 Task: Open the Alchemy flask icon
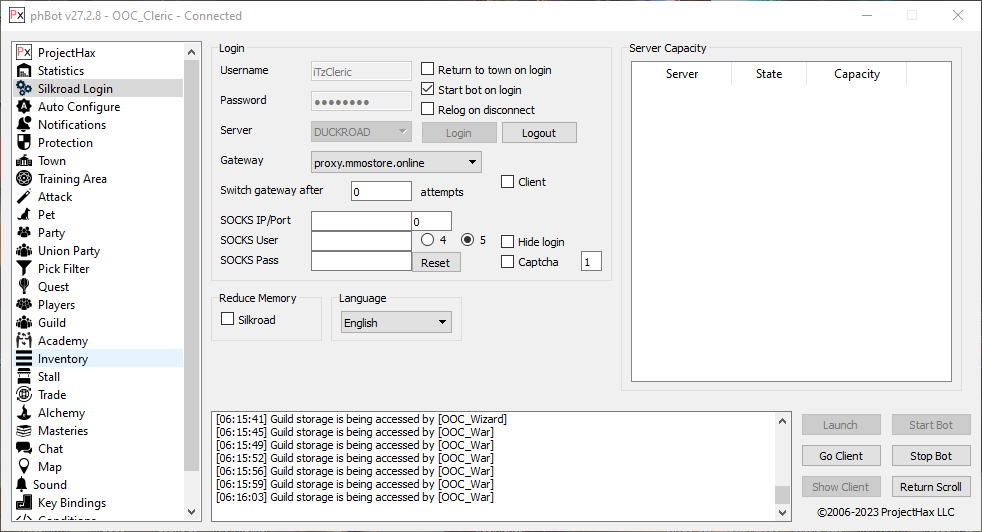(x=24, y=413)
